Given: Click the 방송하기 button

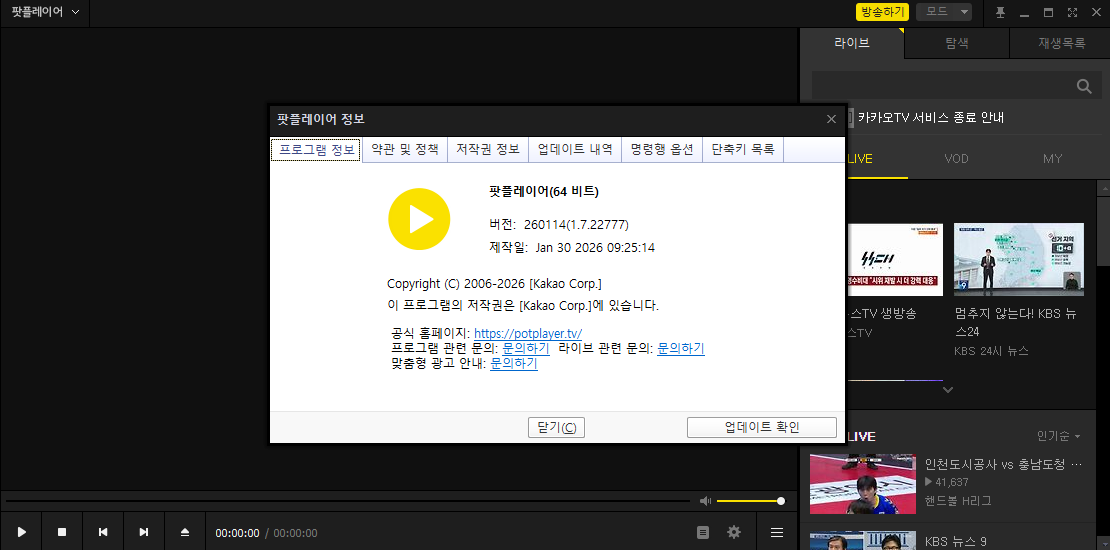Looking at the screenshot, I should [x=881, y=12].
